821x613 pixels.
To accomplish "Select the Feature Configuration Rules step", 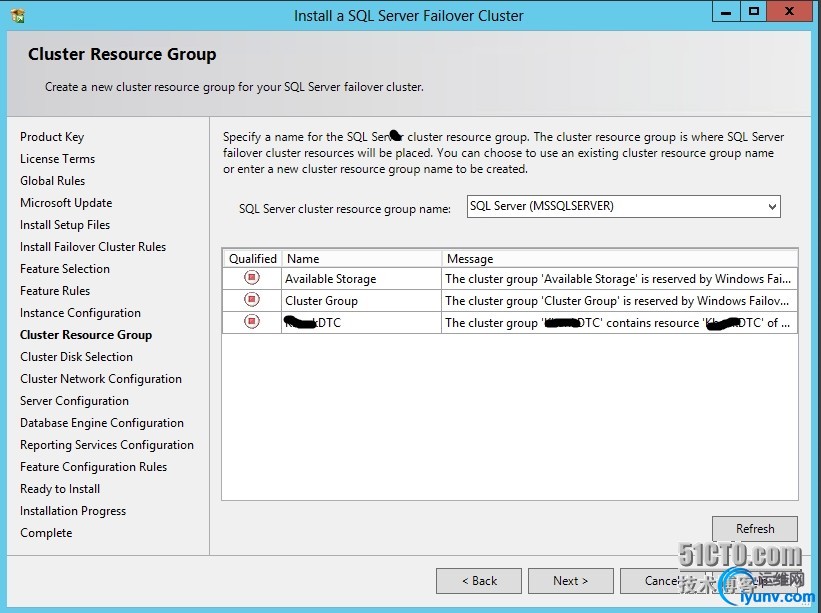I will 93,467.
